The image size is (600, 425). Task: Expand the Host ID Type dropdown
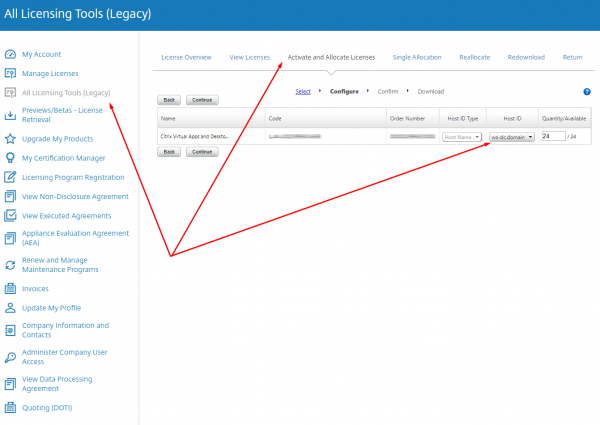pyautogui.click(x=462, y=137)
